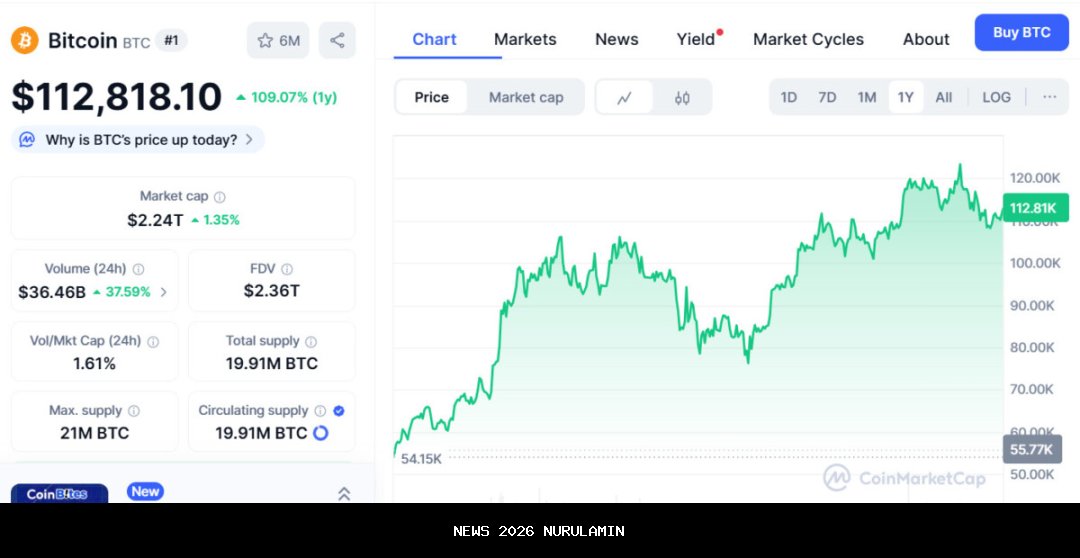Click the share icon button
This screenshot has height=558, width=1080.
pyautogui.click(x=337, y=40)
